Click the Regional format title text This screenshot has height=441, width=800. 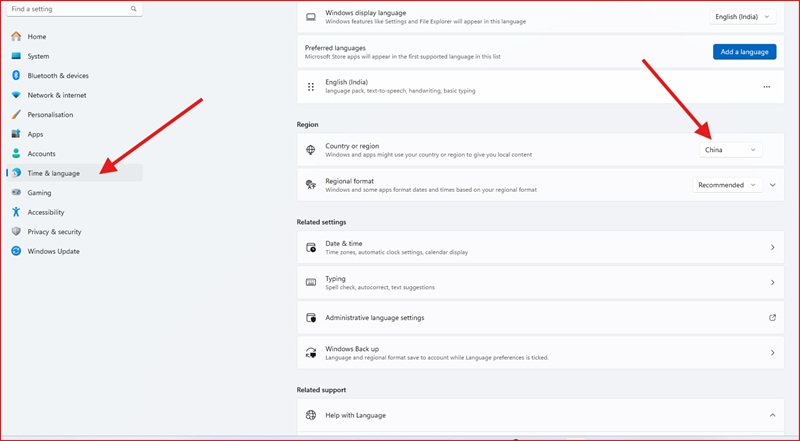(x=349, y=181)
